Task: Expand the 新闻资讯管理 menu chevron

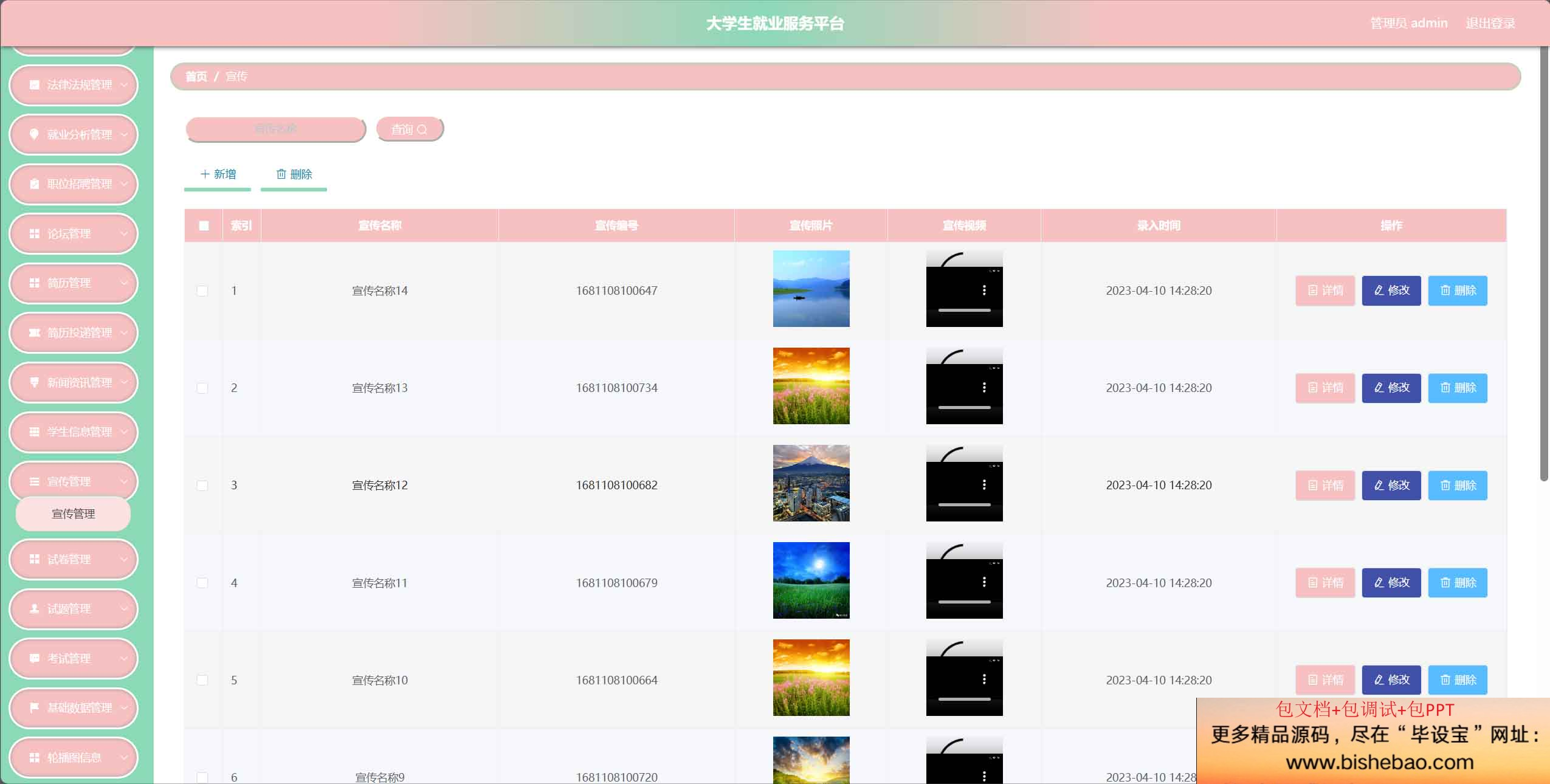Action: [124, 382]
